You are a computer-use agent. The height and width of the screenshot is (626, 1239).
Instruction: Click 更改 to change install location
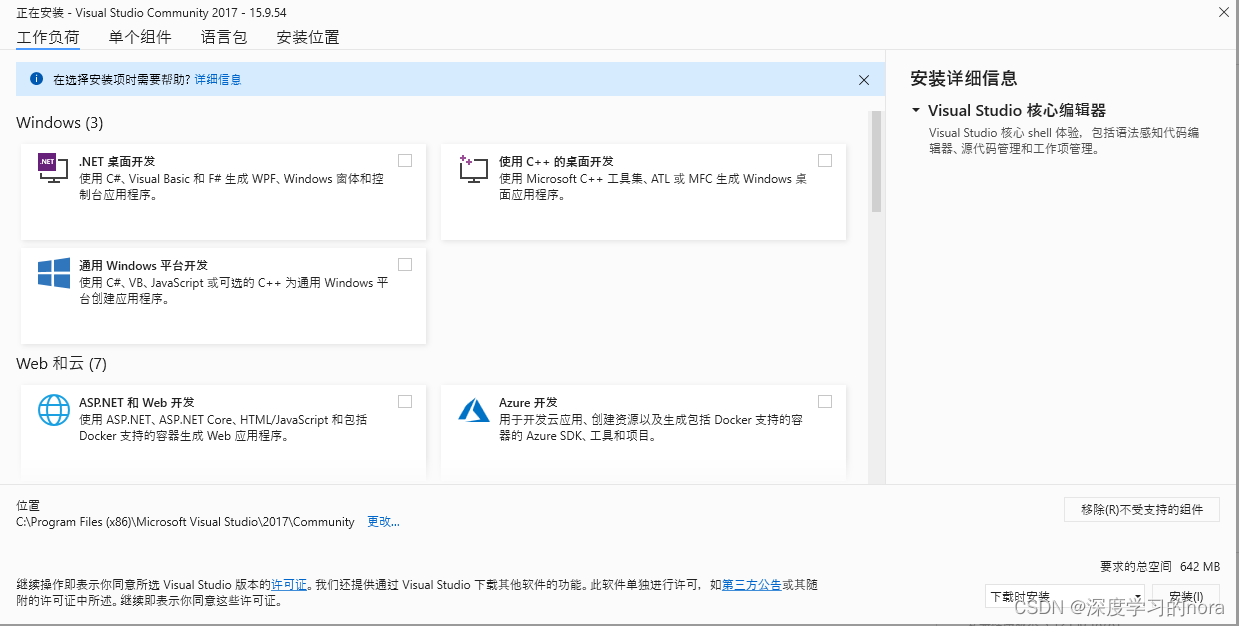coord(381,521)
